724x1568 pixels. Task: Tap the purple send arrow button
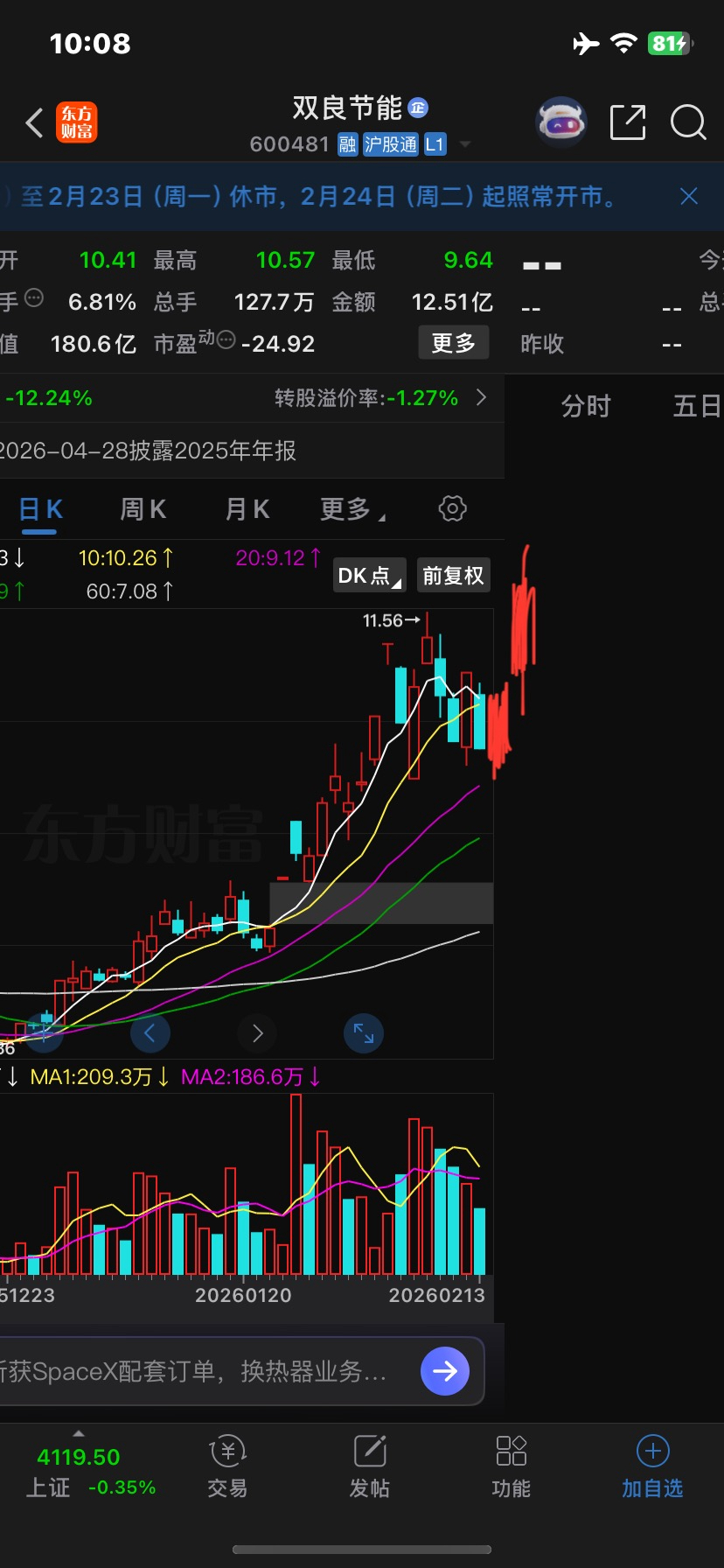(445, 1371)
